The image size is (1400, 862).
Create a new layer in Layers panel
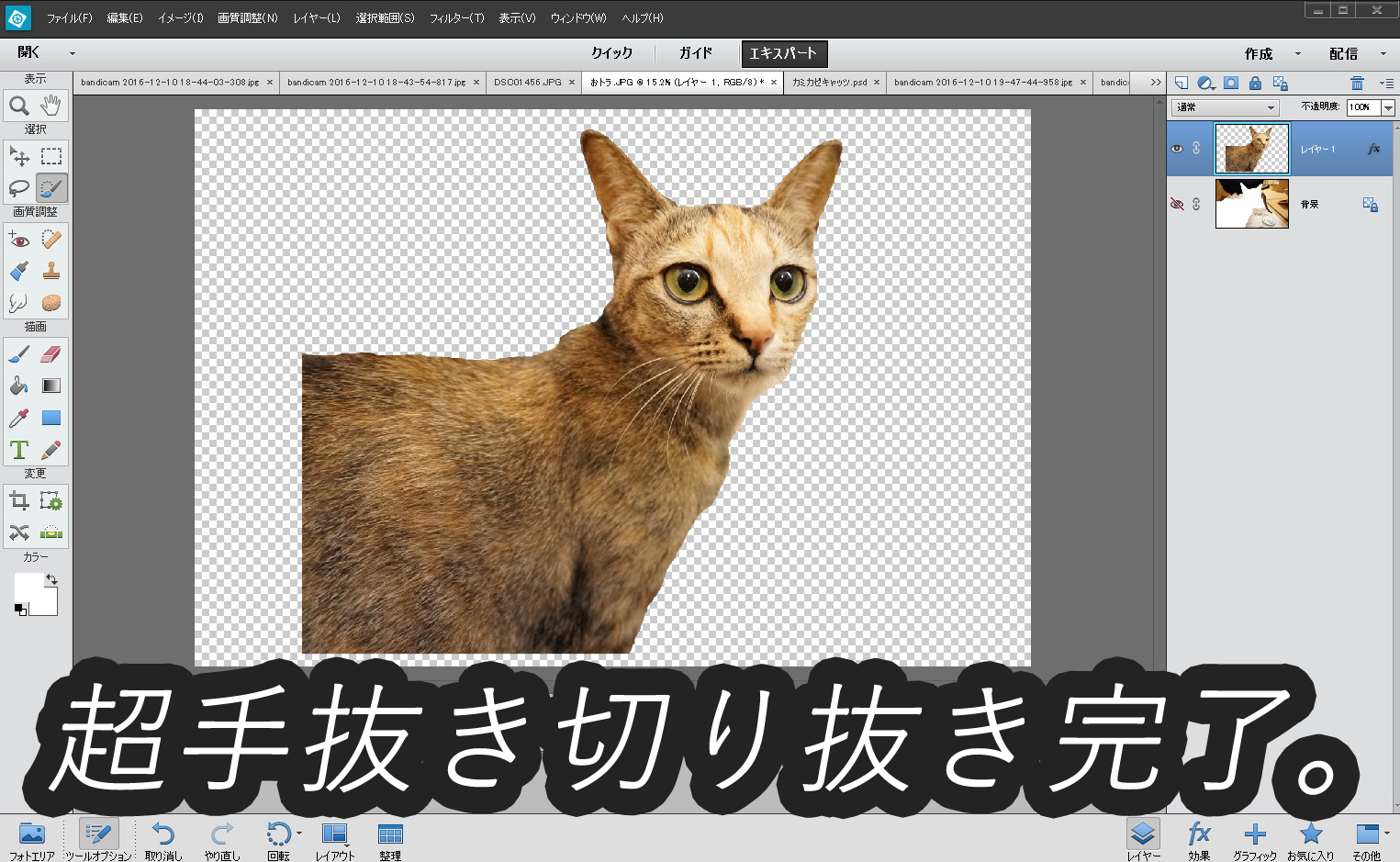pos(1182,83)
